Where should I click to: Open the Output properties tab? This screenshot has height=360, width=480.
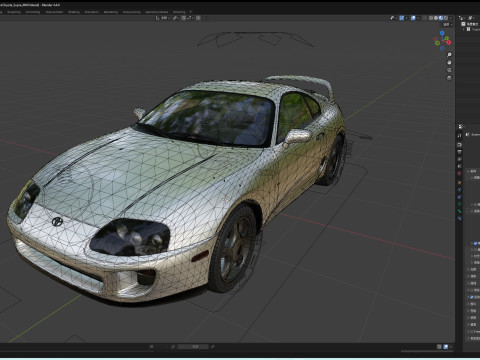pos(460,152)
